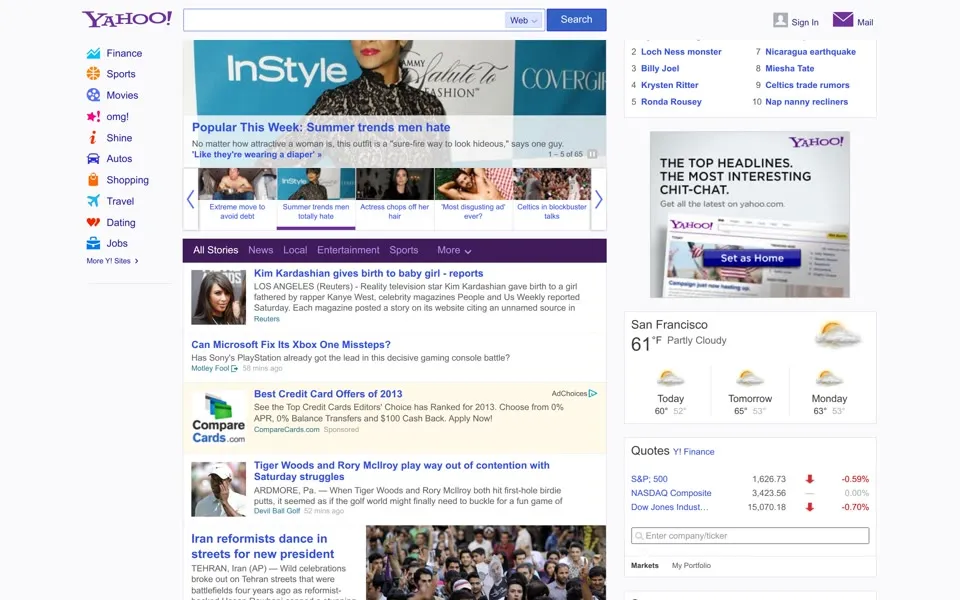The width and height of the screenshot is (960, 600).
Task: Open the NASDAQ Composite quote
Action: [671, 493]
